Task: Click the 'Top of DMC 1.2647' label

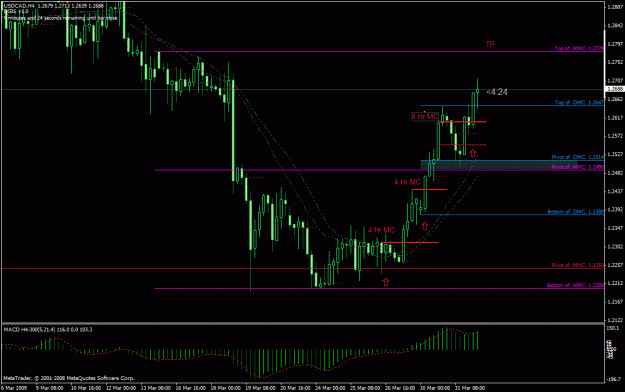Action: coord(579,102)
